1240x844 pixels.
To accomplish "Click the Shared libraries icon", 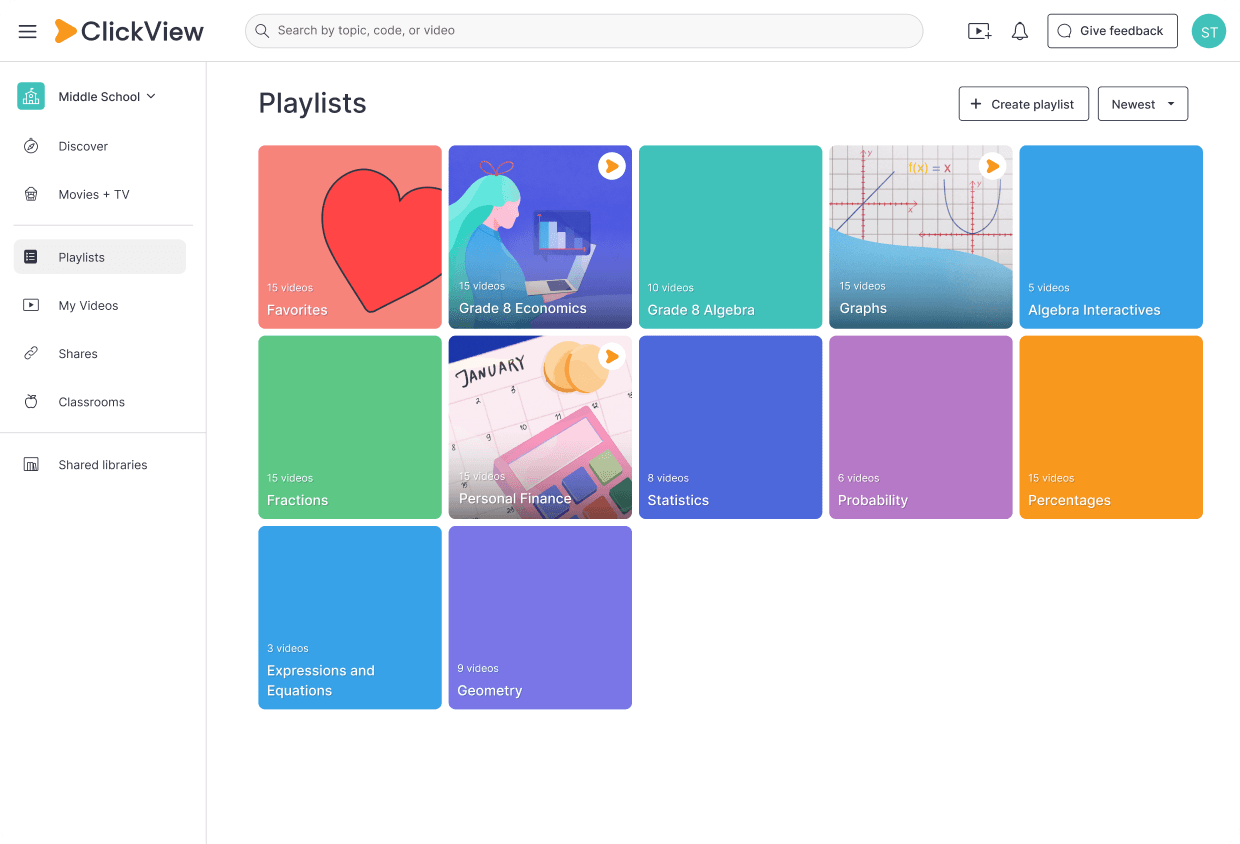I will [31, 465].
